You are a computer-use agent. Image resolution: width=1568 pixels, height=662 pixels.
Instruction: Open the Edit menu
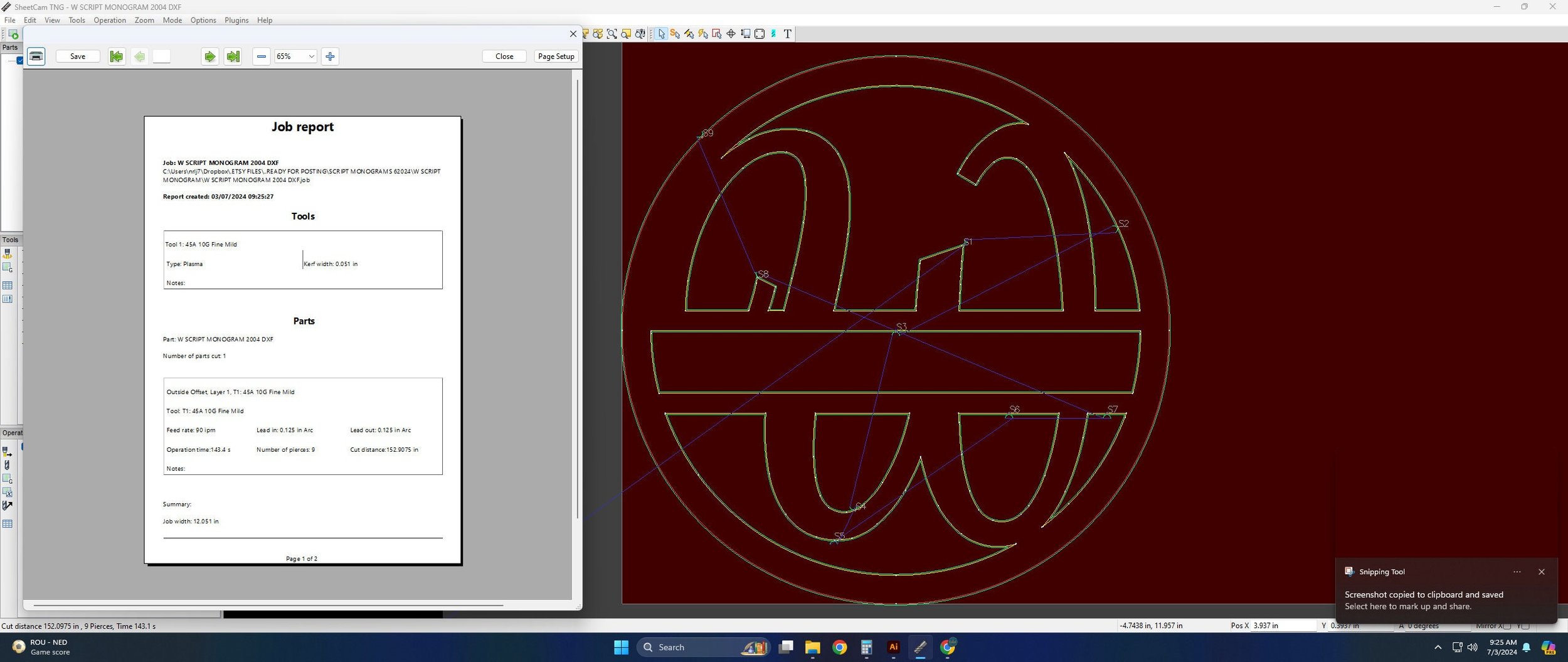pos(30,20)
